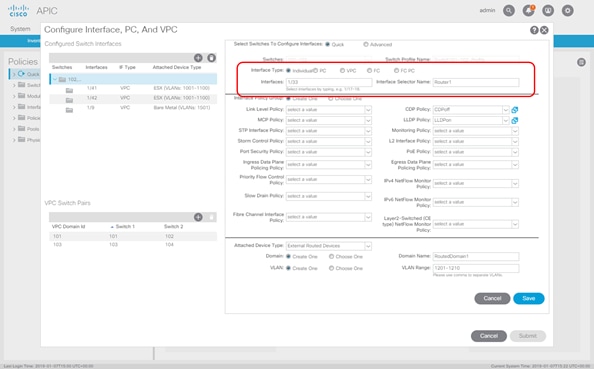This screenshot has height=369, width=594.
Task: Select VPC interface type
Action: click(x=342, y=70)
